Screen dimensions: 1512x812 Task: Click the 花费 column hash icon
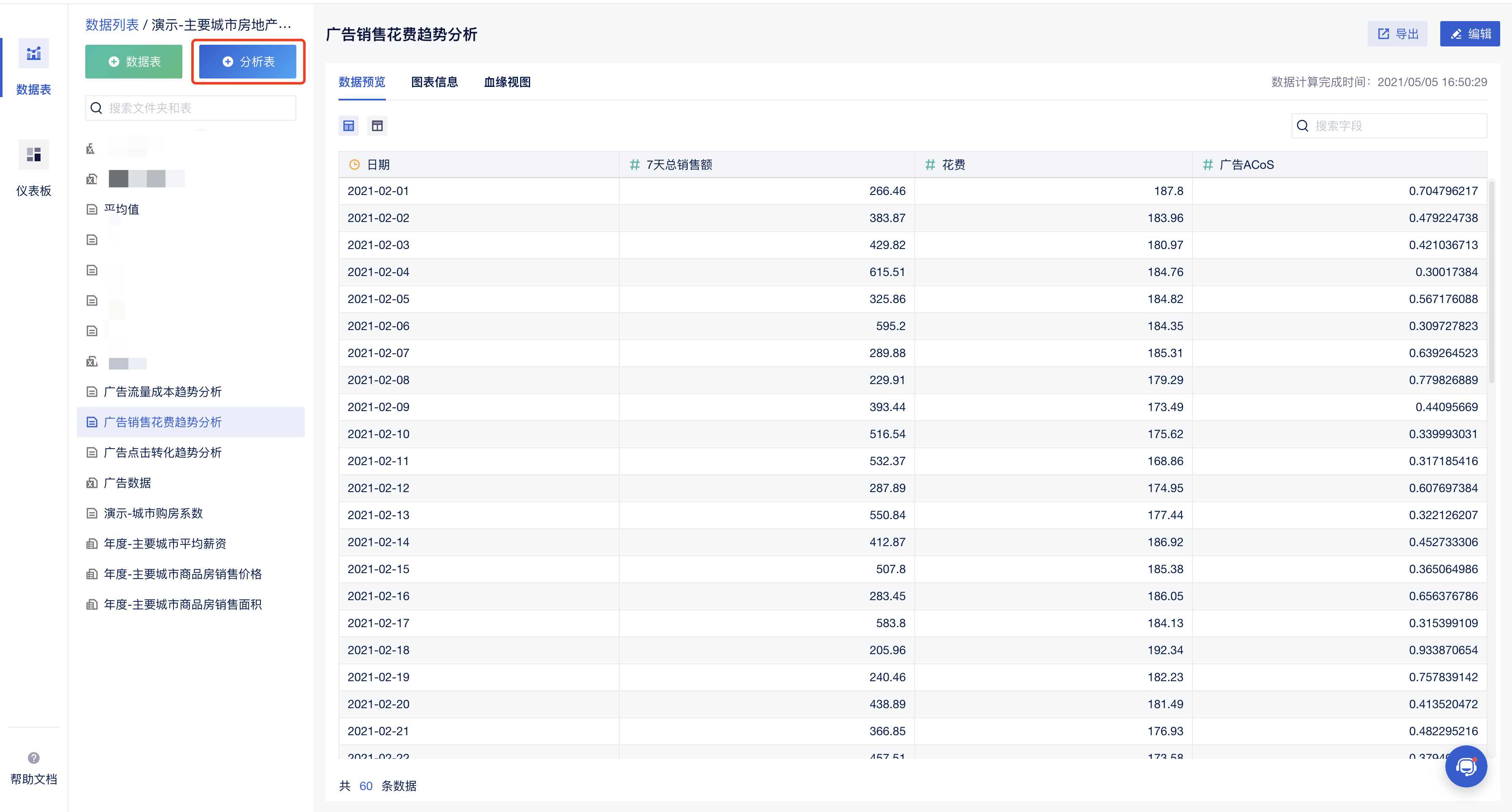930,165
